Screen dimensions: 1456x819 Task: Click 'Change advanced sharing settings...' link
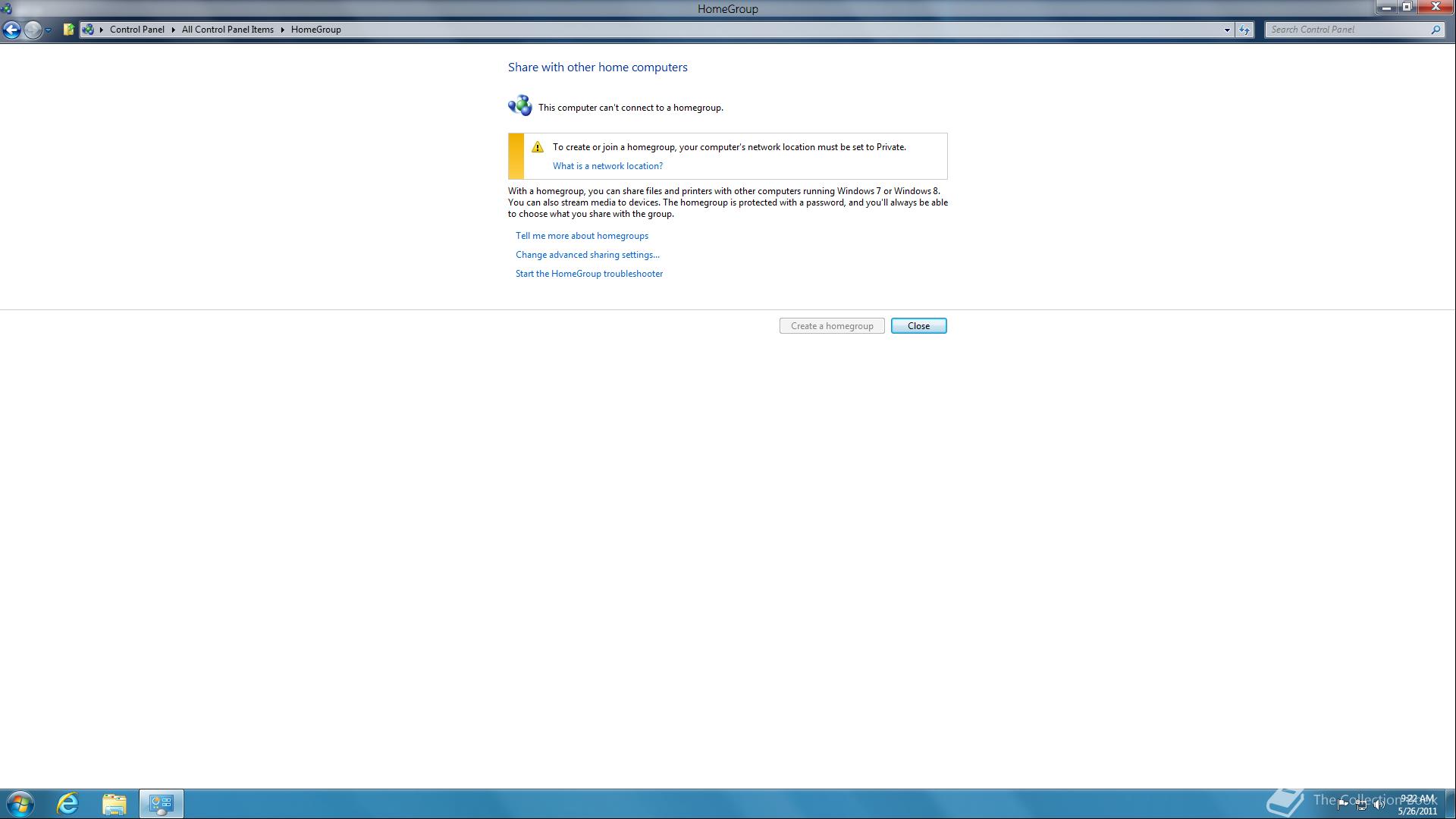point(588,255)
